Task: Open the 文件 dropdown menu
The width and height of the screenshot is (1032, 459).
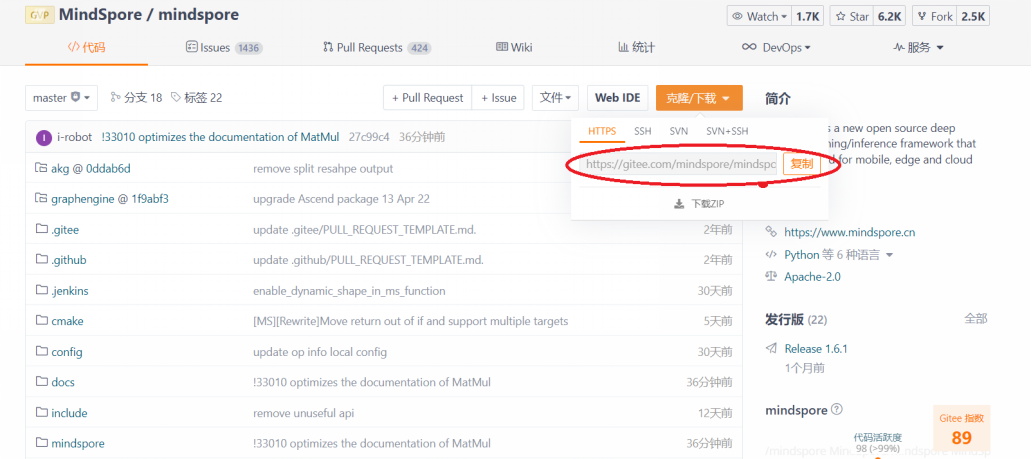Action: coord(556,97)
